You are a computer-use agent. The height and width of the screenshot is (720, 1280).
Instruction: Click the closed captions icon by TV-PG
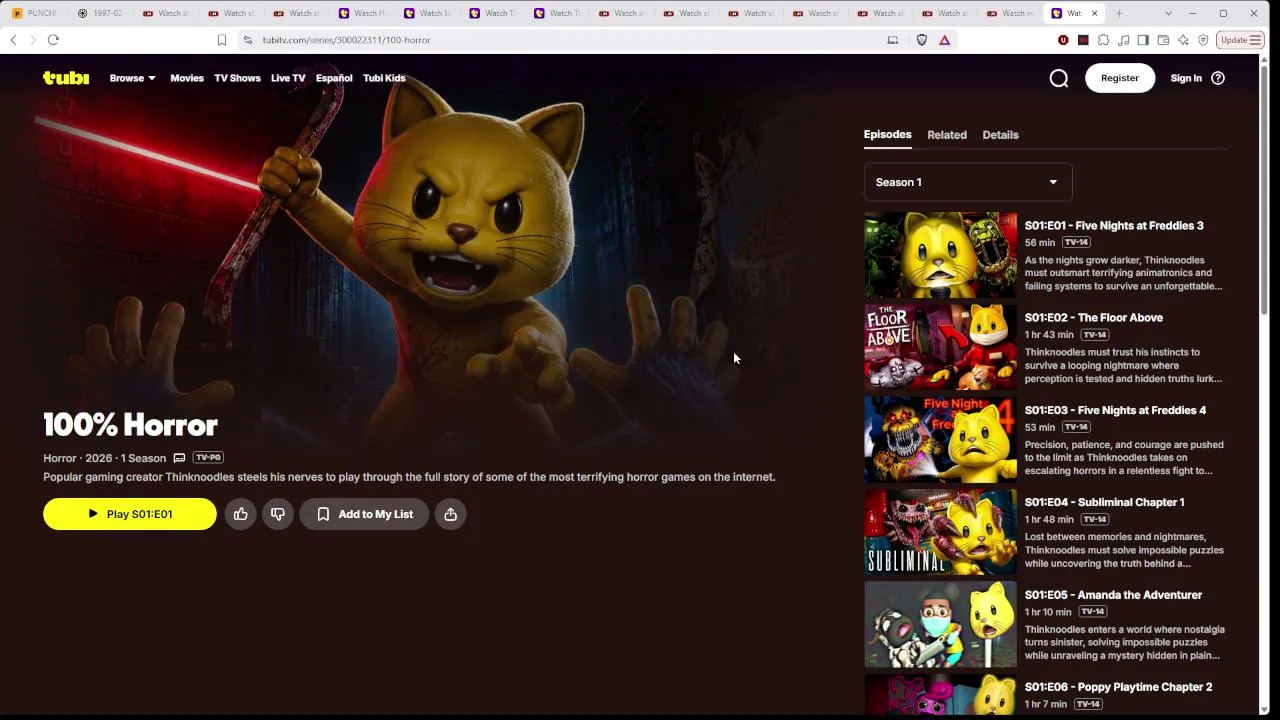[180, 458]
